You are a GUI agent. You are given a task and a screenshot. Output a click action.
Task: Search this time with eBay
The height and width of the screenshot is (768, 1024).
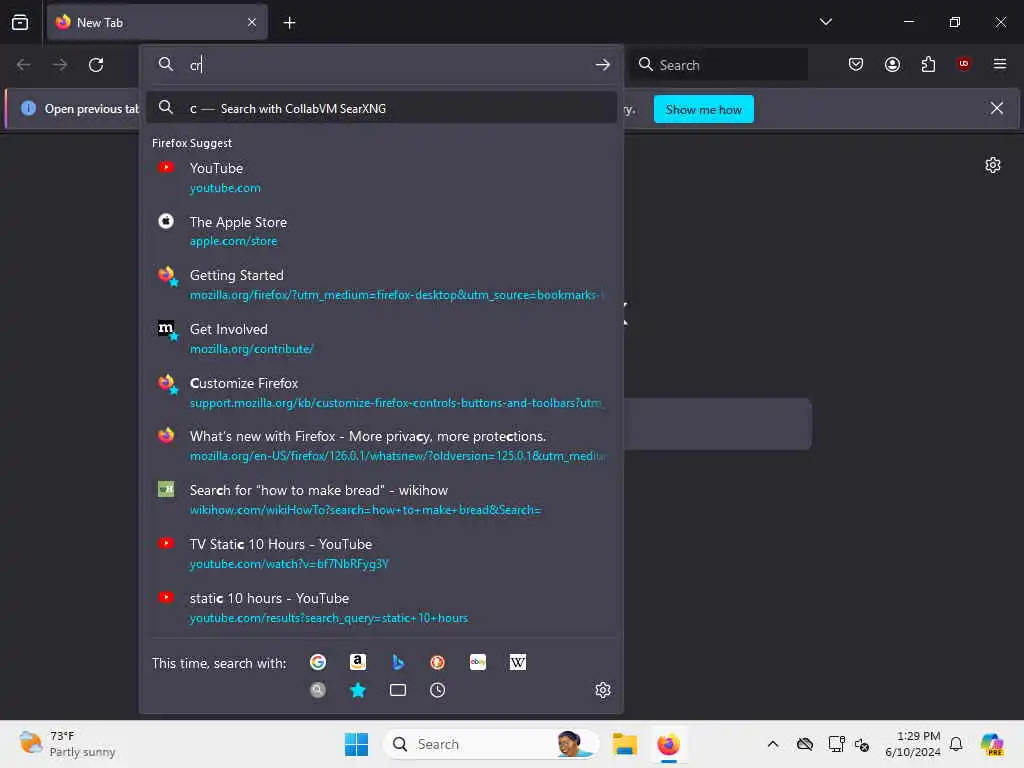(477, 662)
